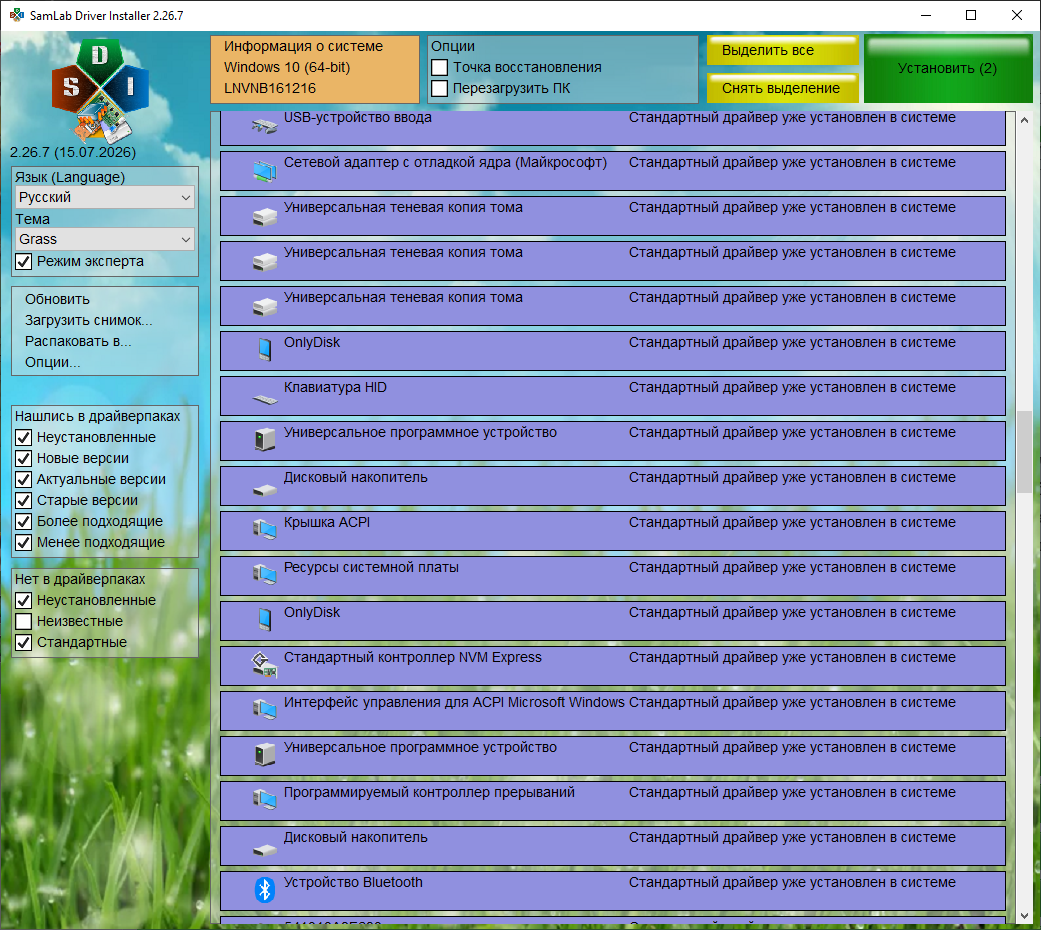Select Крышка ACPI row text
The image size is (1041, 930).
coord(327,522)
